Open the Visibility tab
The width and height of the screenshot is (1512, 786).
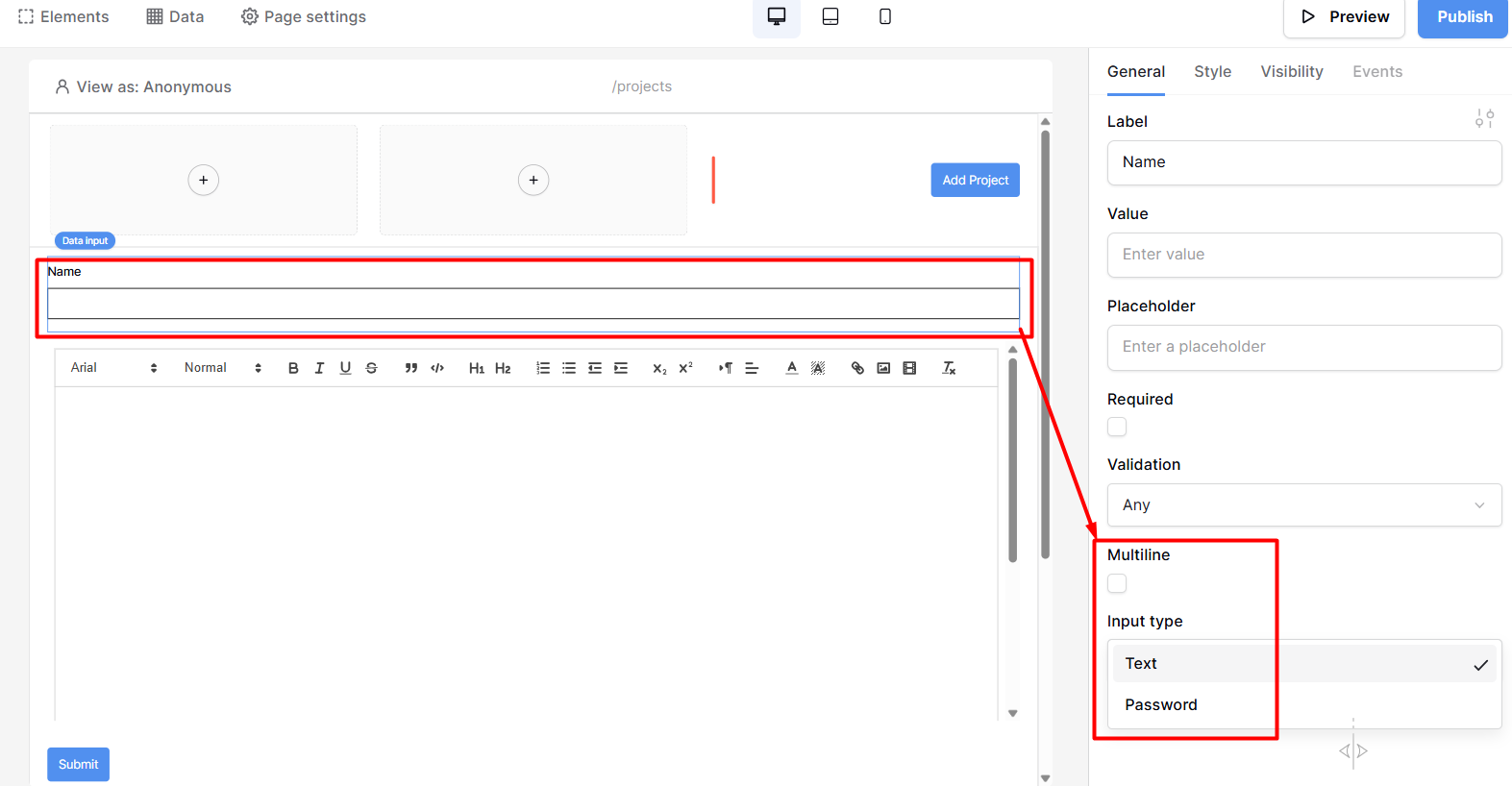(1291, 72)
